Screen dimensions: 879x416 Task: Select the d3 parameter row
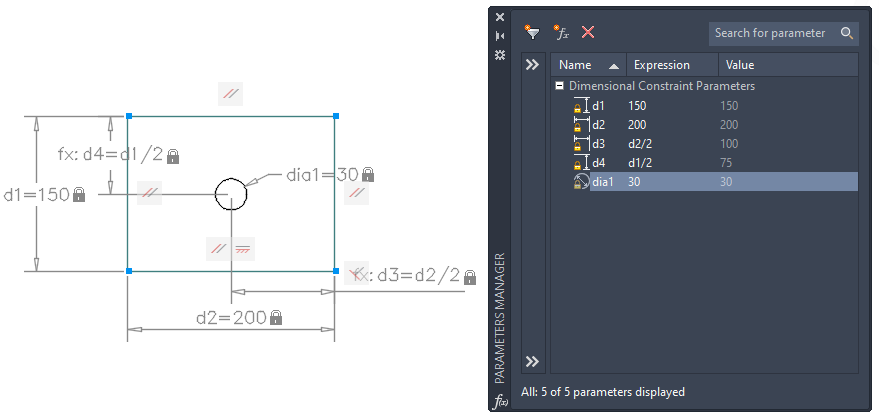click(x=715, y=144)
